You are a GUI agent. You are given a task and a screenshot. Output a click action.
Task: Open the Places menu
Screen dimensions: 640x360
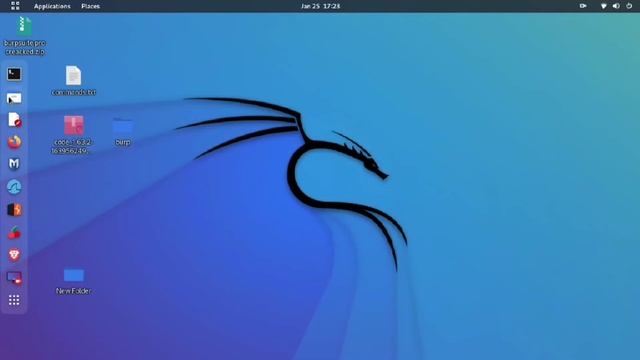click(91, 6)
